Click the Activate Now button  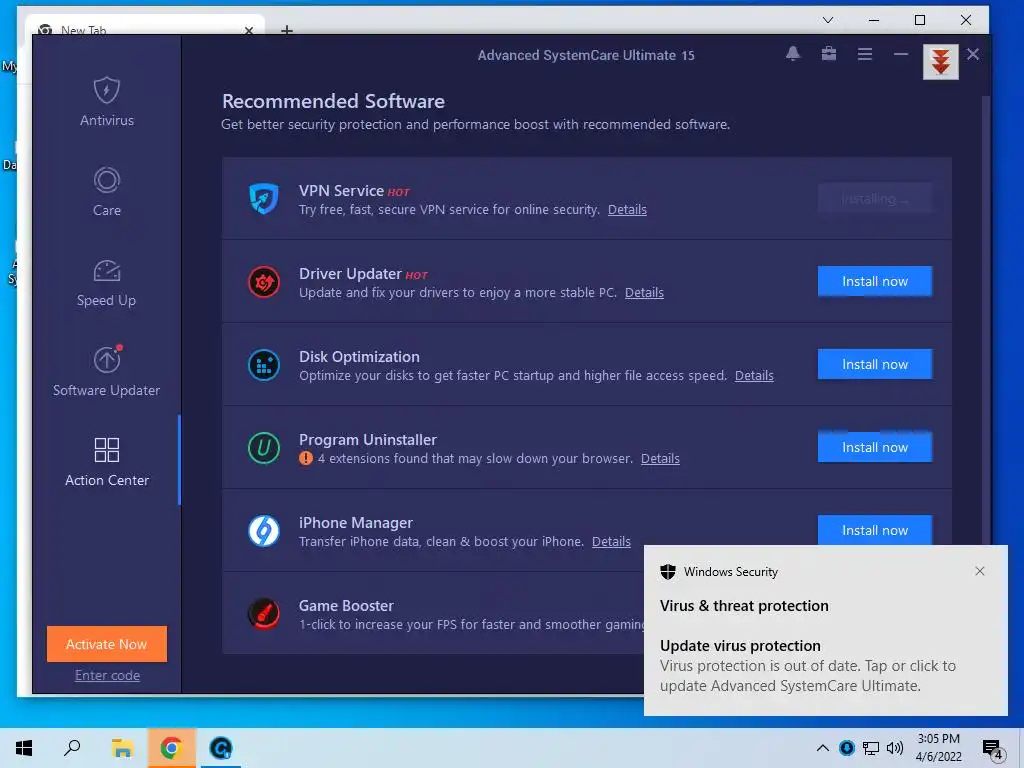(x=106, y=644)
